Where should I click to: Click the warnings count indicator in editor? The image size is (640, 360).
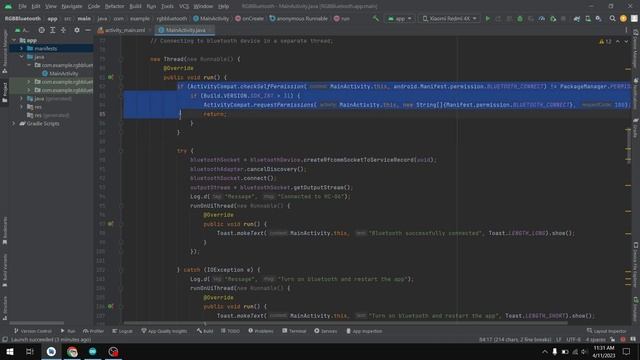[605, 42]
